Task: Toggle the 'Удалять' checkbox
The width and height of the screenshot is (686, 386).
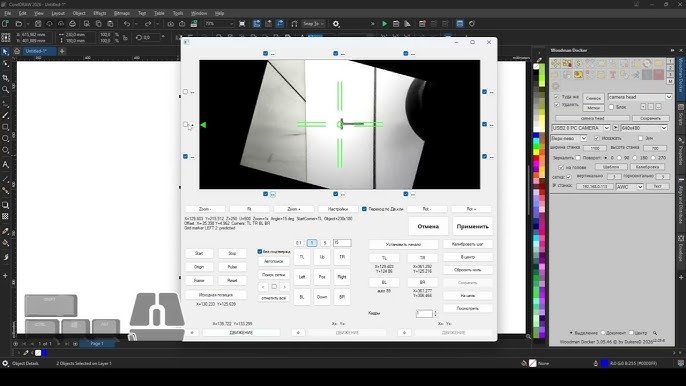Action: tap(556, 105)
